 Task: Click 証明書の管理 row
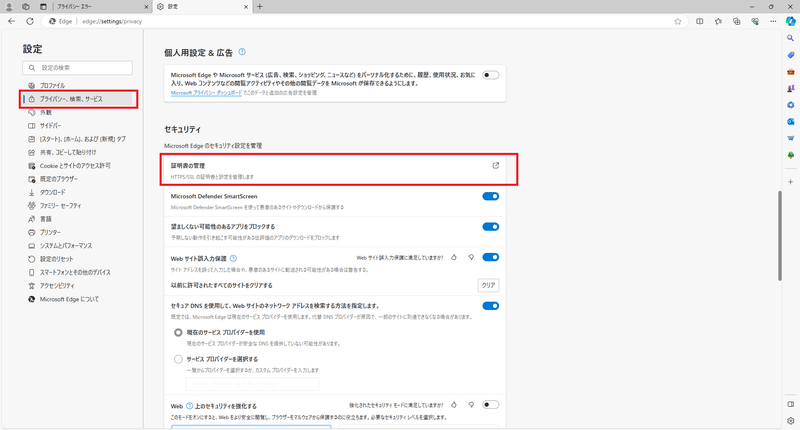pyautogui.click(x=335, y=170)
